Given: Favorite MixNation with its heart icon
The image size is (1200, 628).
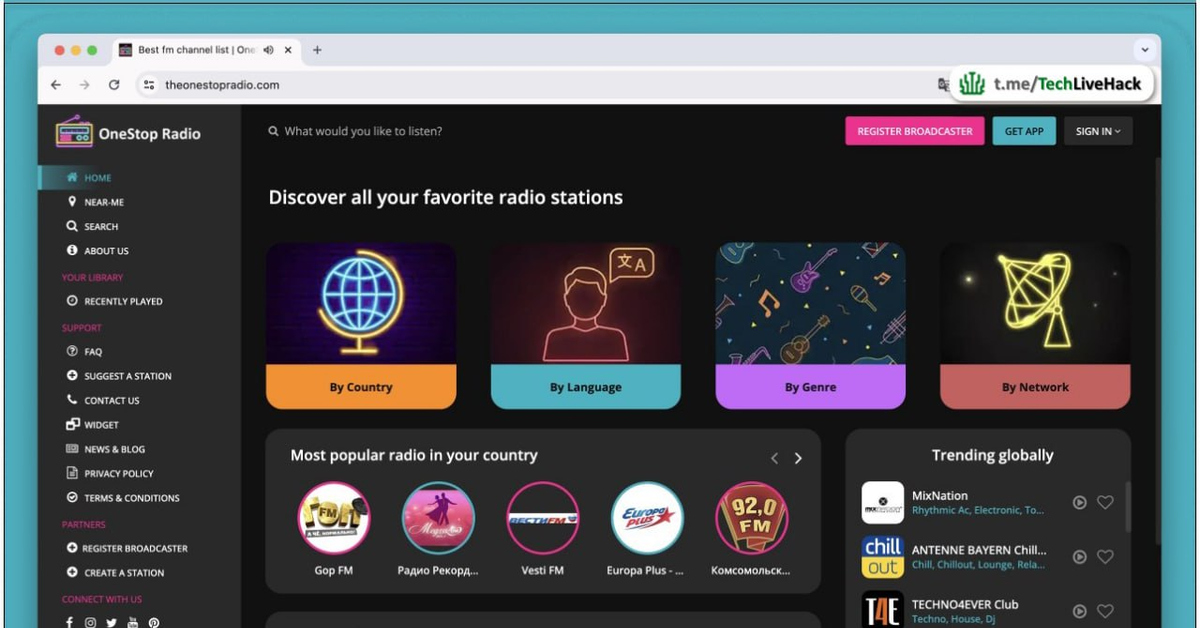Looking at the screenshot, I should 1105,503.
